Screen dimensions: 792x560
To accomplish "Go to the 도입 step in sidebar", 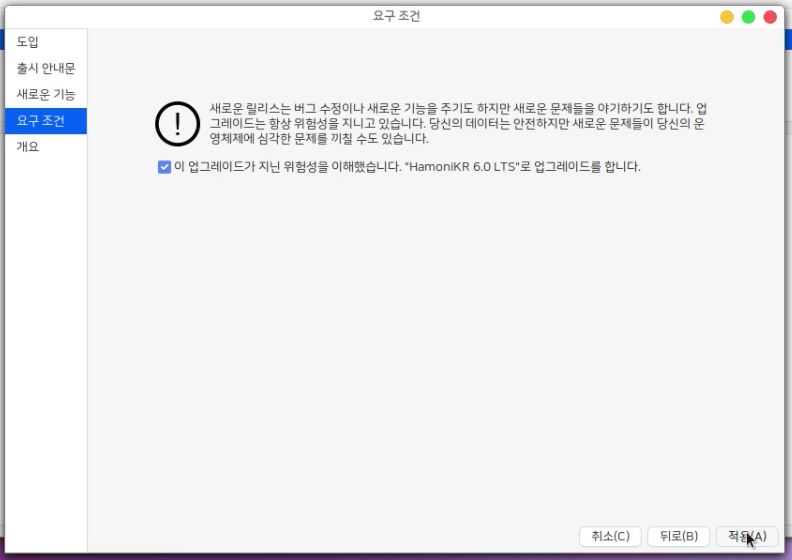I will click(x=28, y=42).
